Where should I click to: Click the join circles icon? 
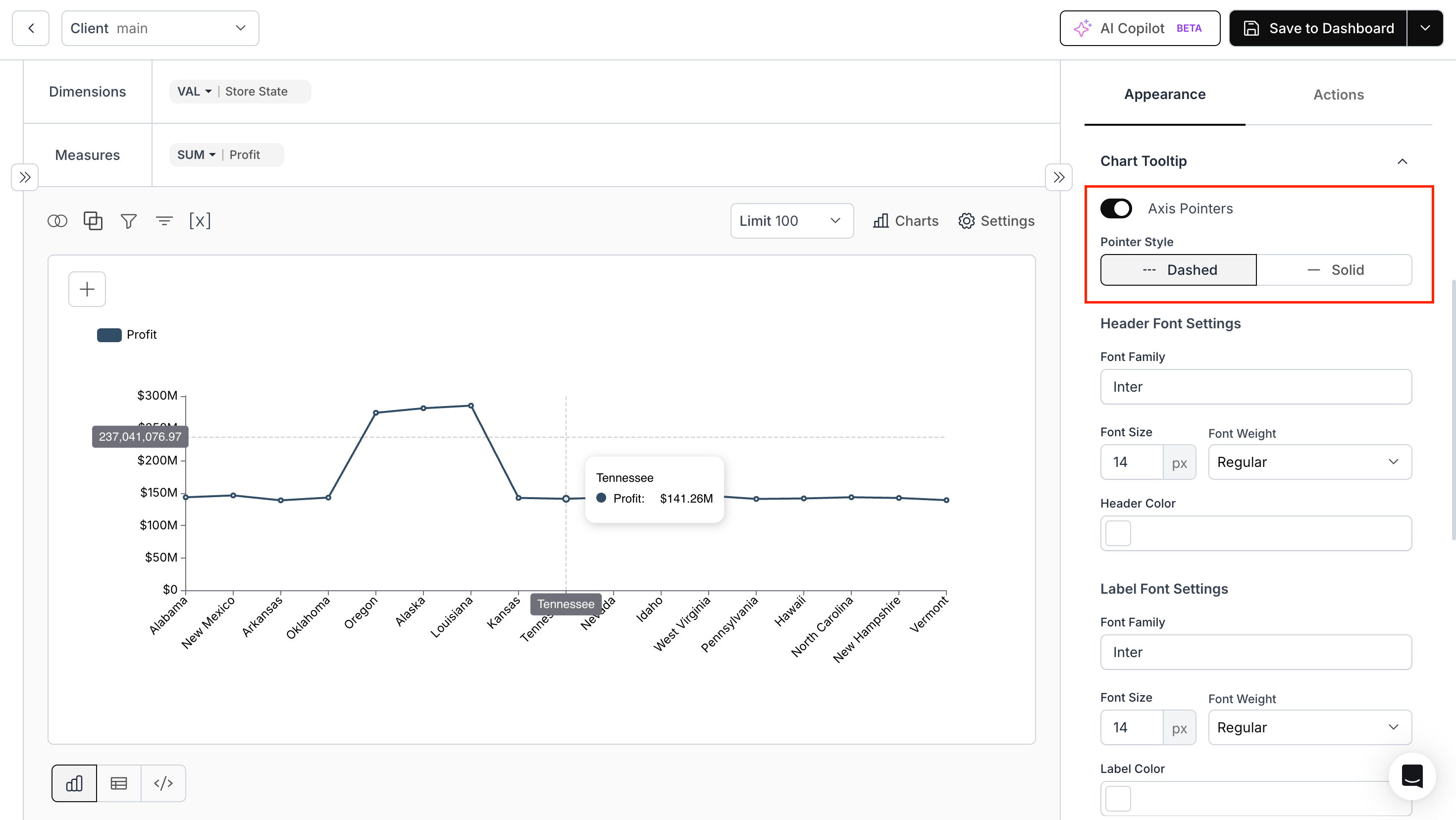57,221
